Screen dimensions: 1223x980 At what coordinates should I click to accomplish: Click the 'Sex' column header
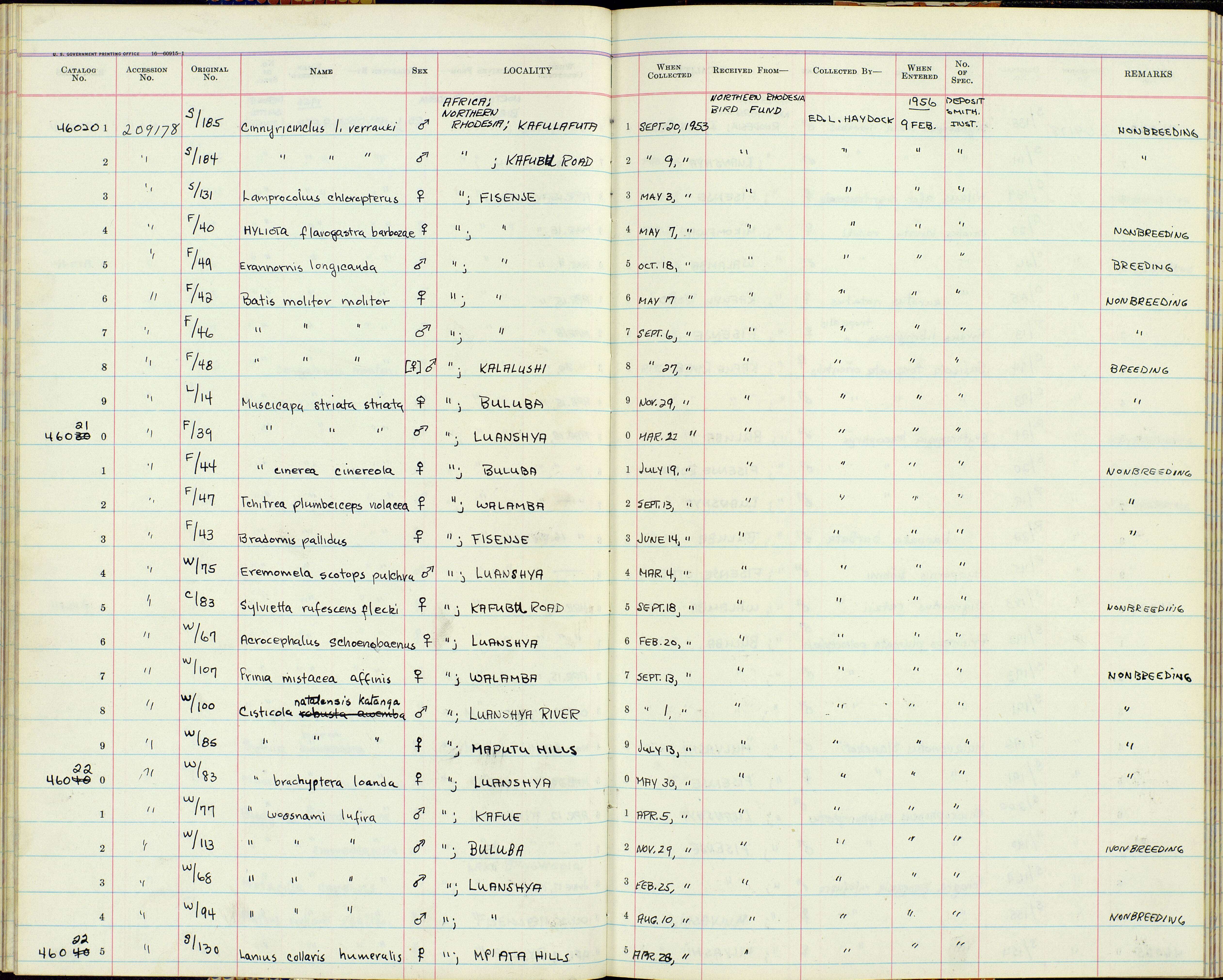pyautogui.click(x=420, y=71)
